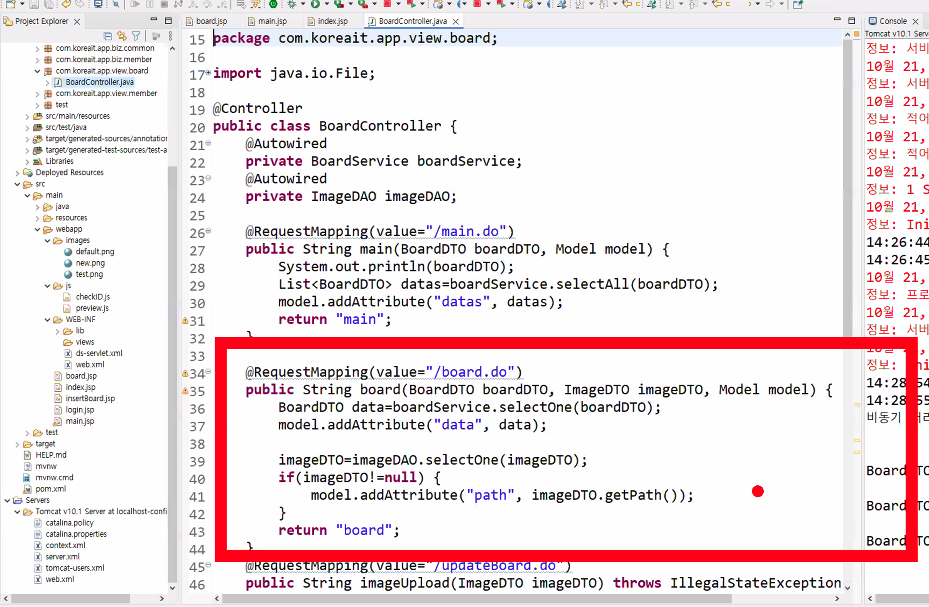This screenshot has height=607, width=929.
Task: Switch to index.jsp editor tab
Action: click(328, 21)
